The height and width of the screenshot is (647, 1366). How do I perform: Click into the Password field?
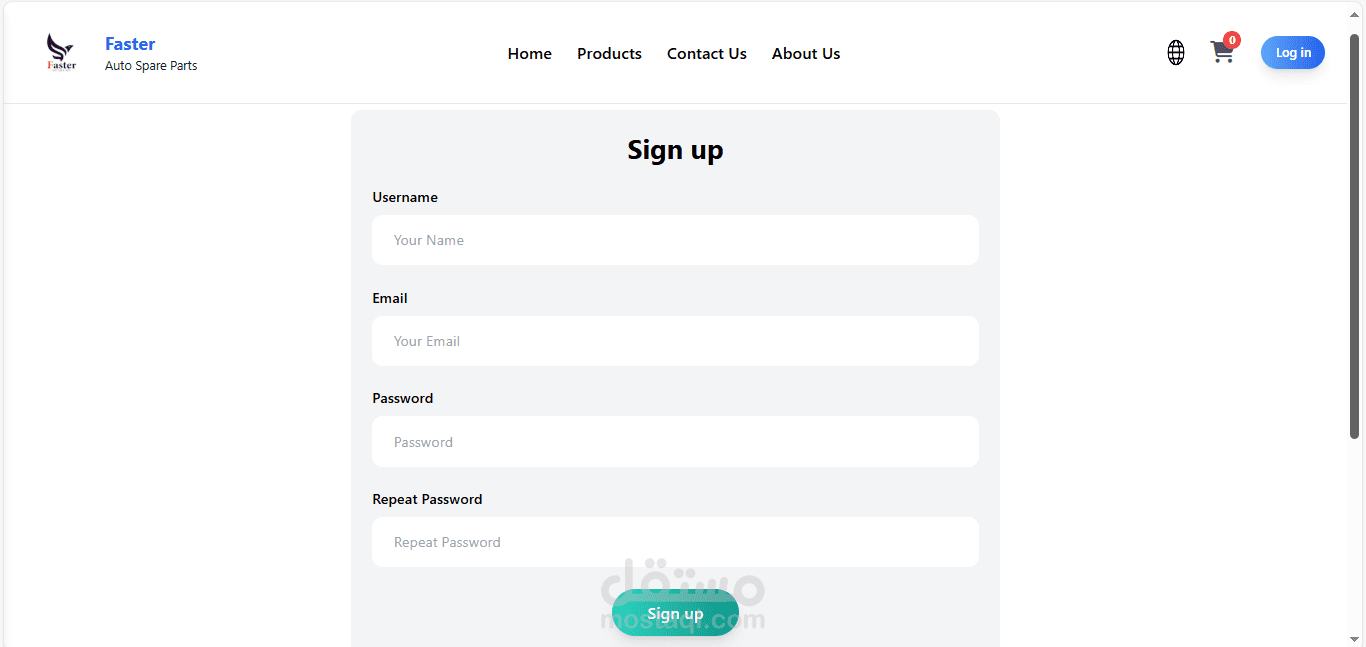click(x=675, y=441)
